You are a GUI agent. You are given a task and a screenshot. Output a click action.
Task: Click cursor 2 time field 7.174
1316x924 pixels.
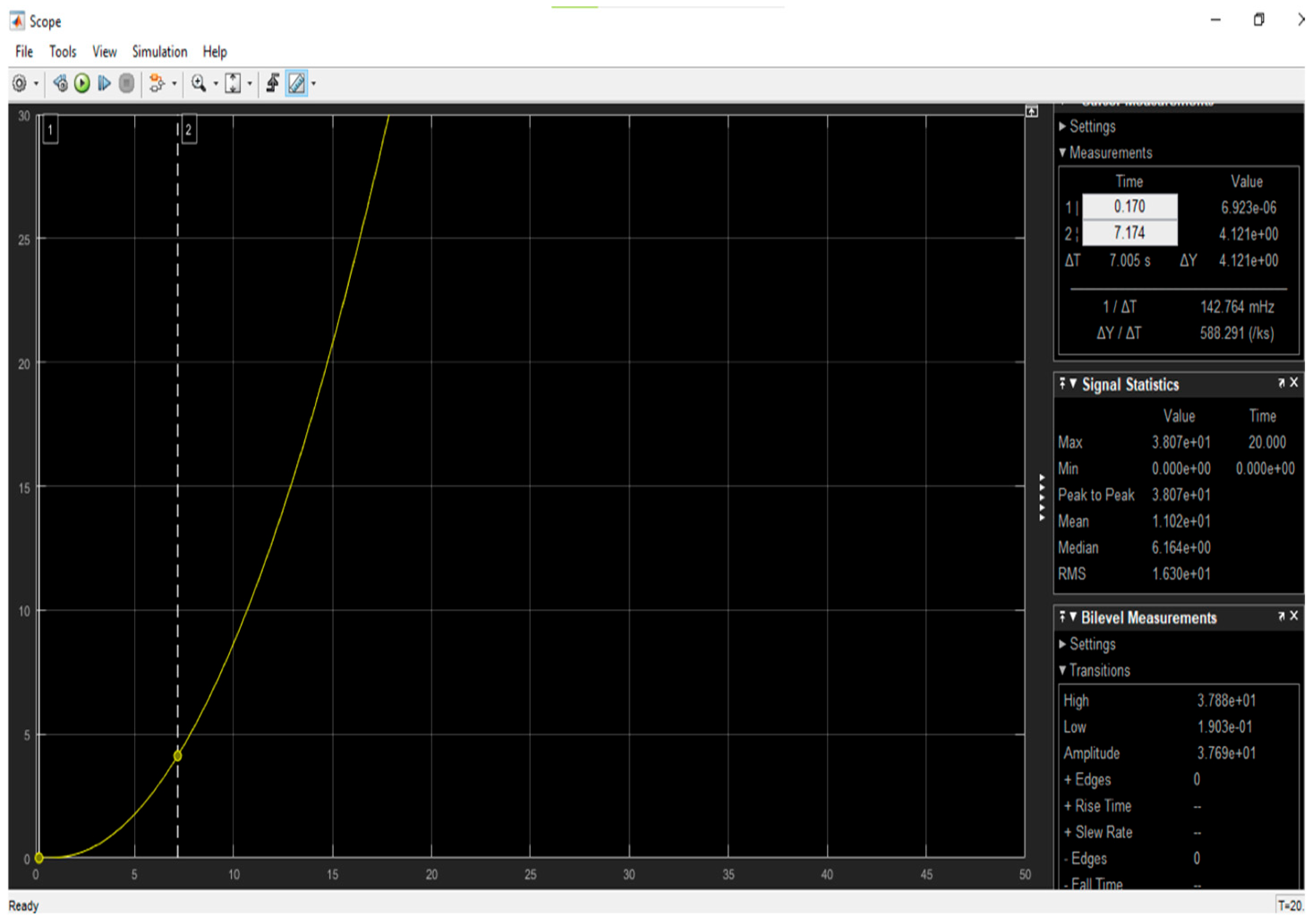pos(1130,233)
